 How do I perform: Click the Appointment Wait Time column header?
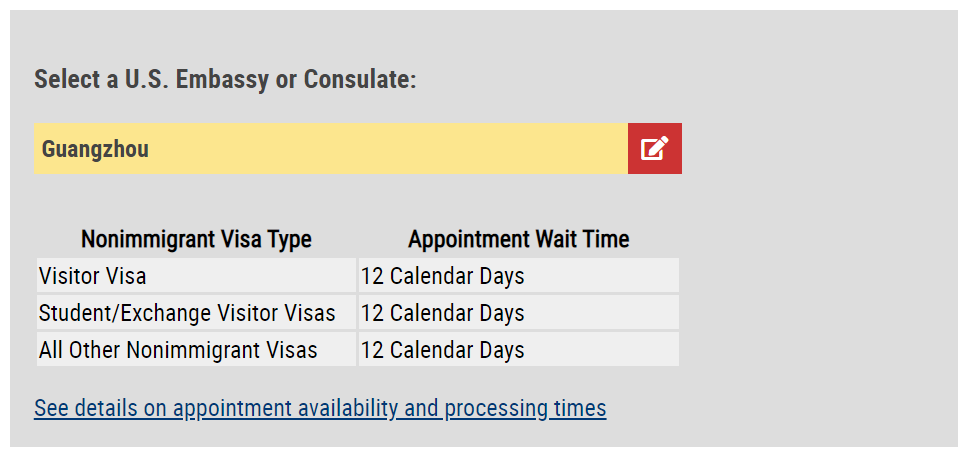[x=519, y=239]
